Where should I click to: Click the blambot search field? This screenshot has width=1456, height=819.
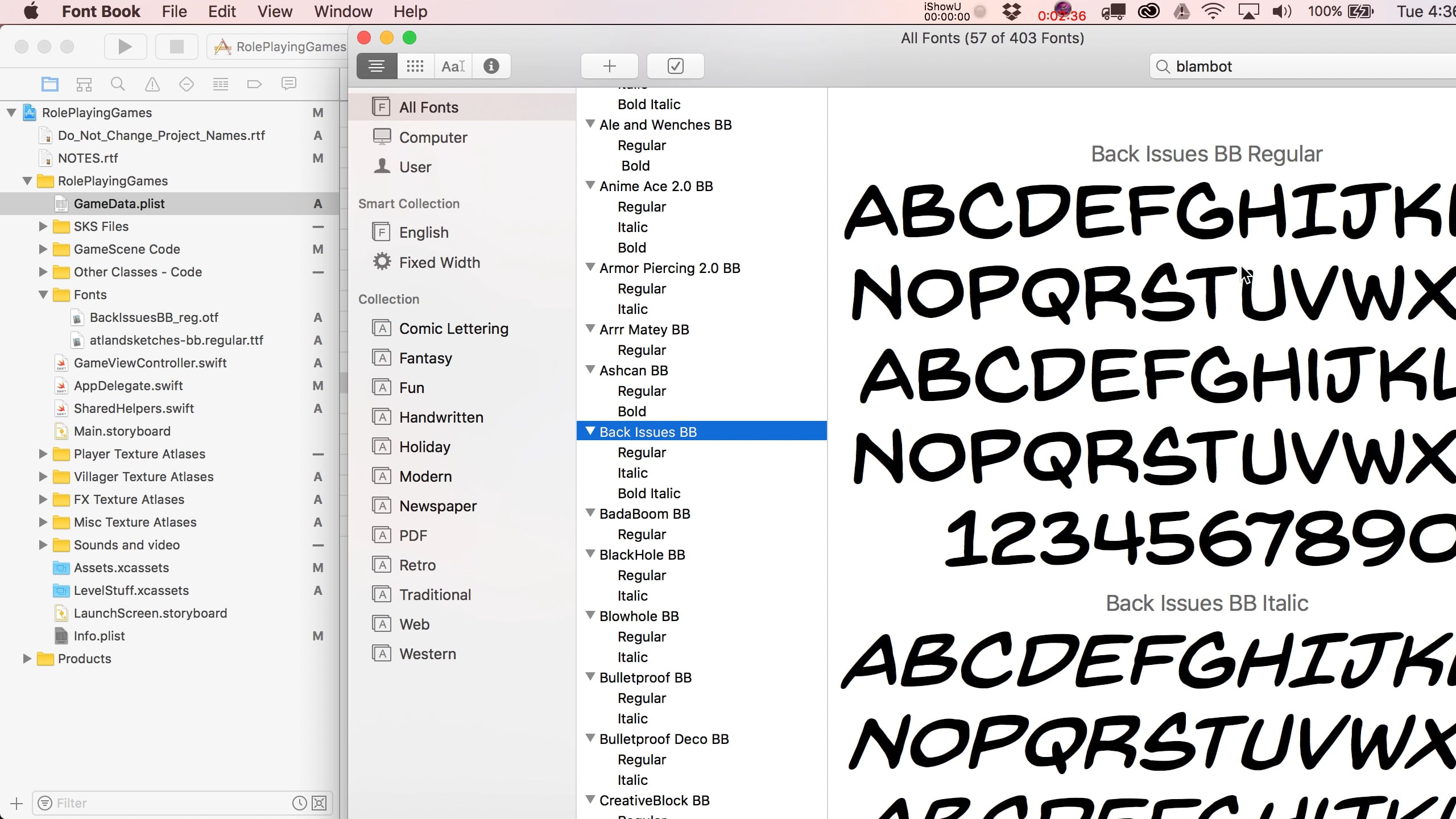[x=1302, y=67]
